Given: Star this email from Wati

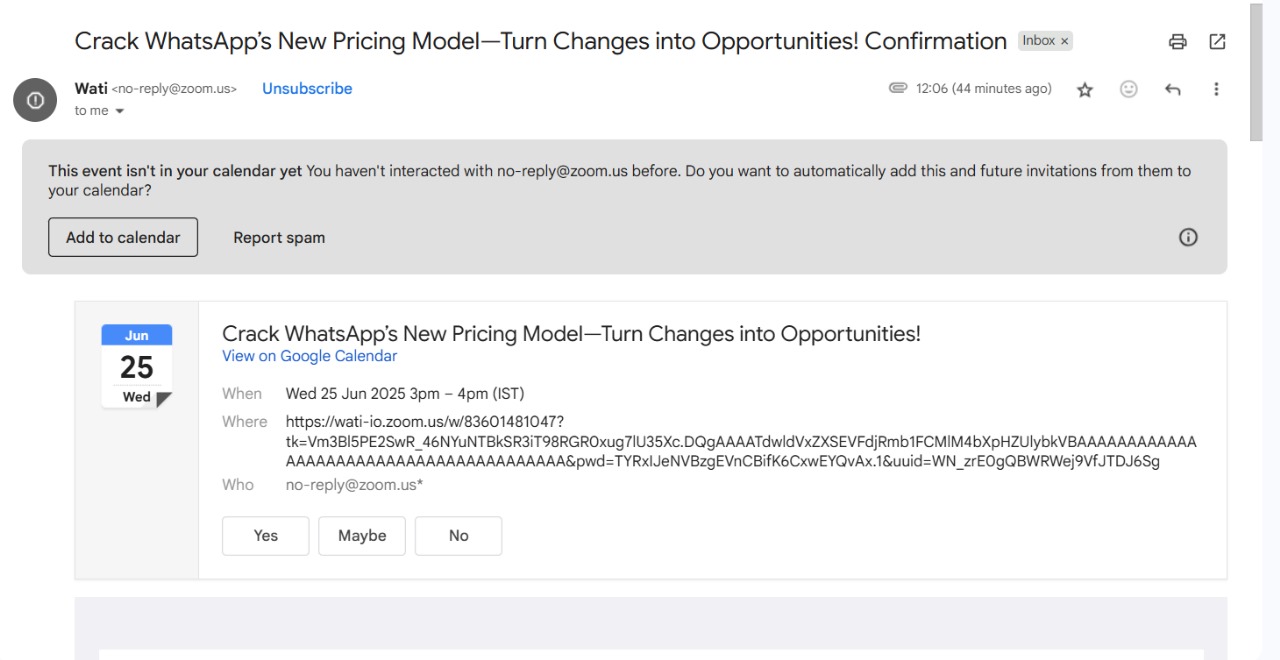Looking at the screenshot, I should (1084, 90).
